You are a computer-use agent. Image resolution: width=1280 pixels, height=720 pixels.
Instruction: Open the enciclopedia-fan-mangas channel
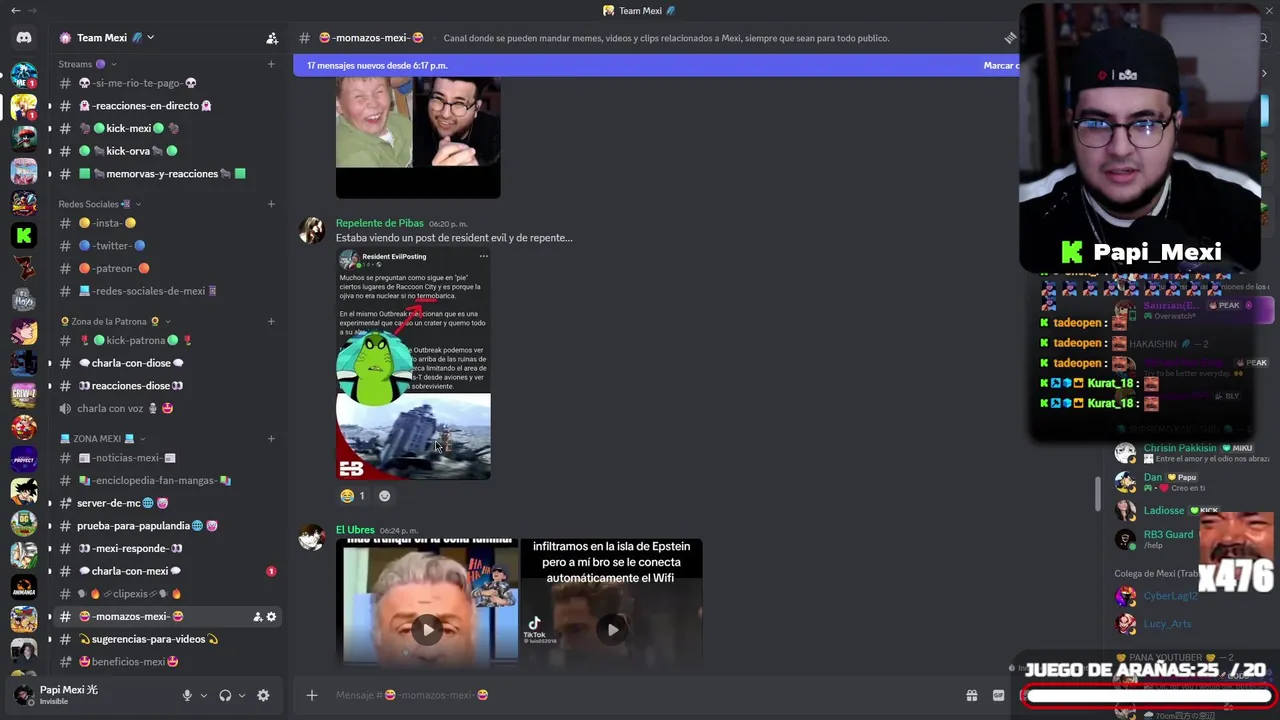pos(167,480)
